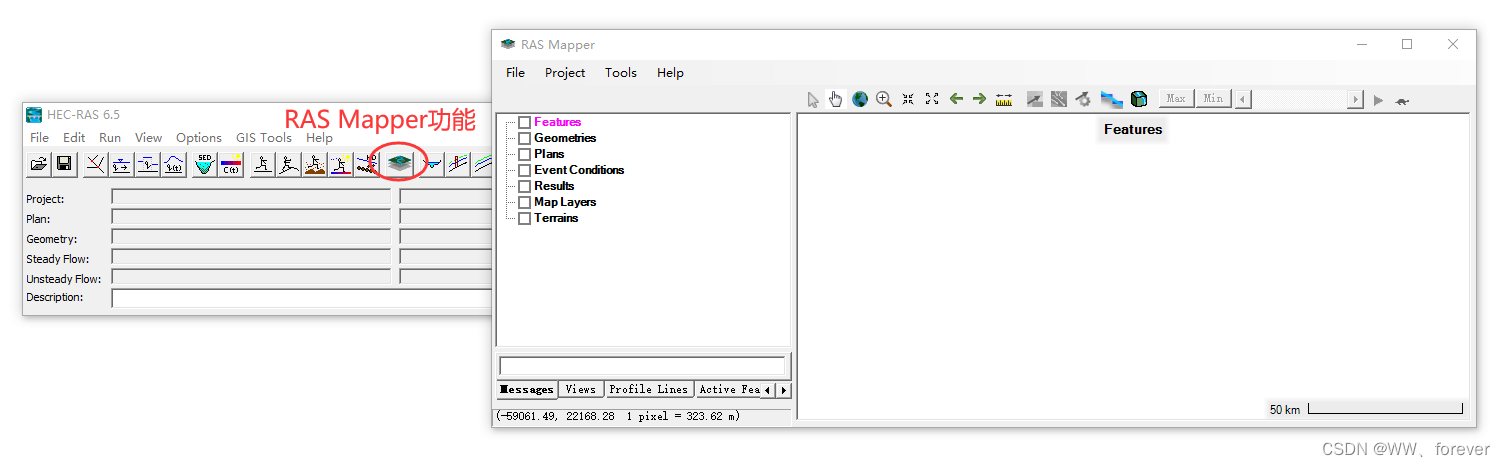Image resolution: width=1505 pixels, height=467 pixels.
Task: Switch to the Profile Lines tab
Action: 649,390
